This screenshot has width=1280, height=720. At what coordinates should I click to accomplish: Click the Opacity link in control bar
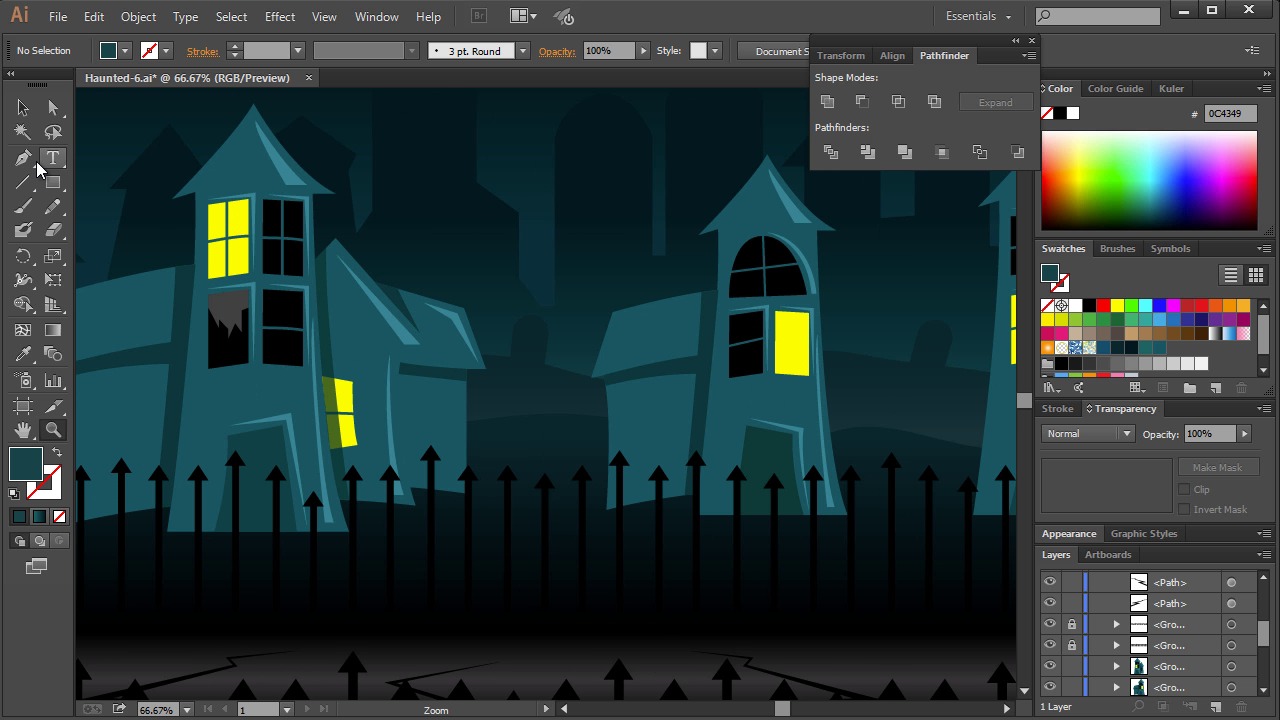[556, 51]
